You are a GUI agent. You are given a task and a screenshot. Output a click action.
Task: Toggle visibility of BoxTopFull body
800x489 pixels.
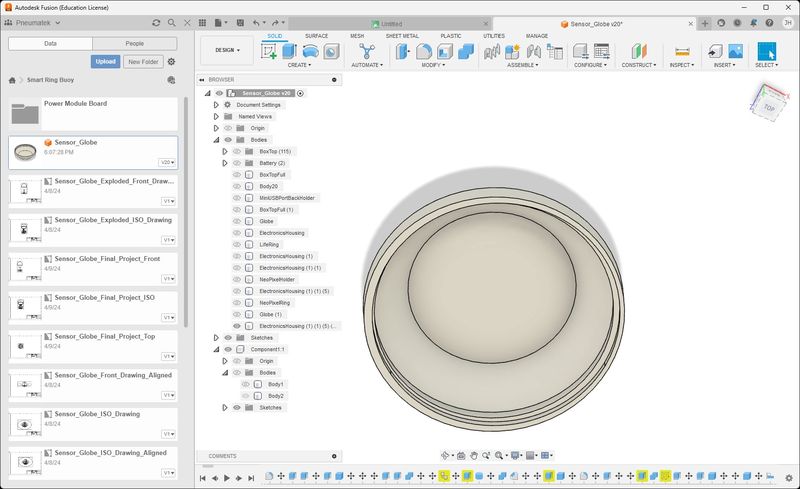tap(237, 175)
